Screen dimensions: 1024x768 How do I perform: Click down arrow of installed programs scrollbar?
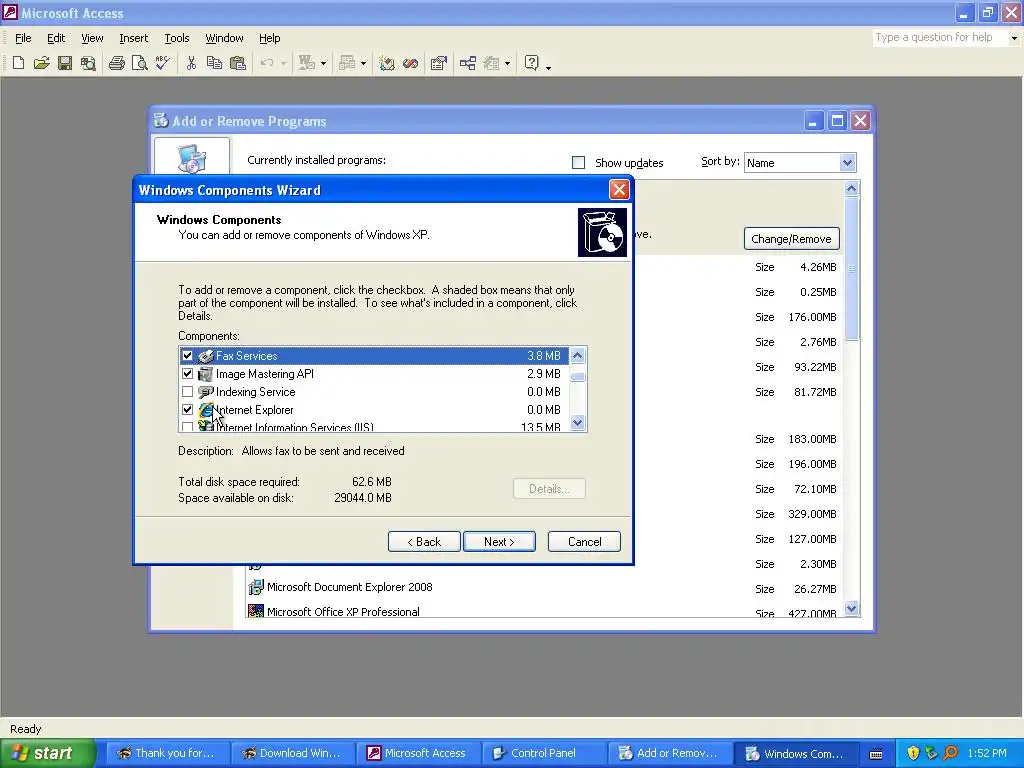pos(851,609)
